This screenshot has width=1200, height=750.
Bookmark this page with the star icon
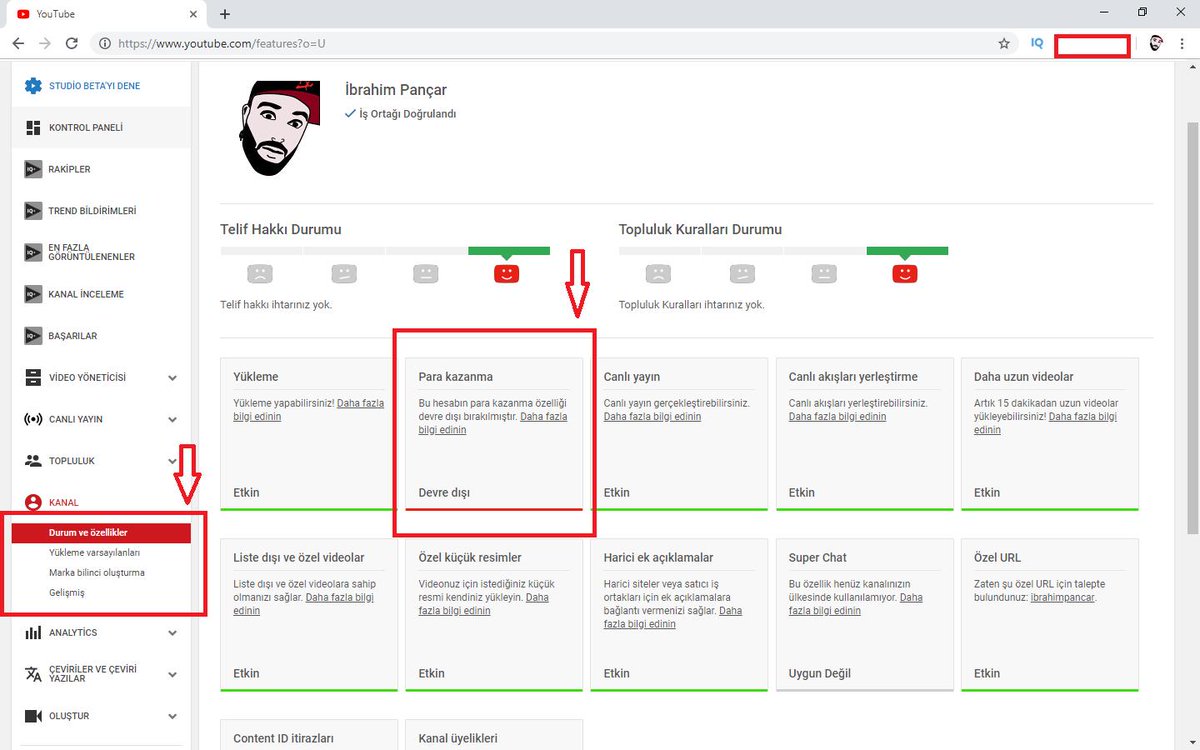click(1004, 44)
